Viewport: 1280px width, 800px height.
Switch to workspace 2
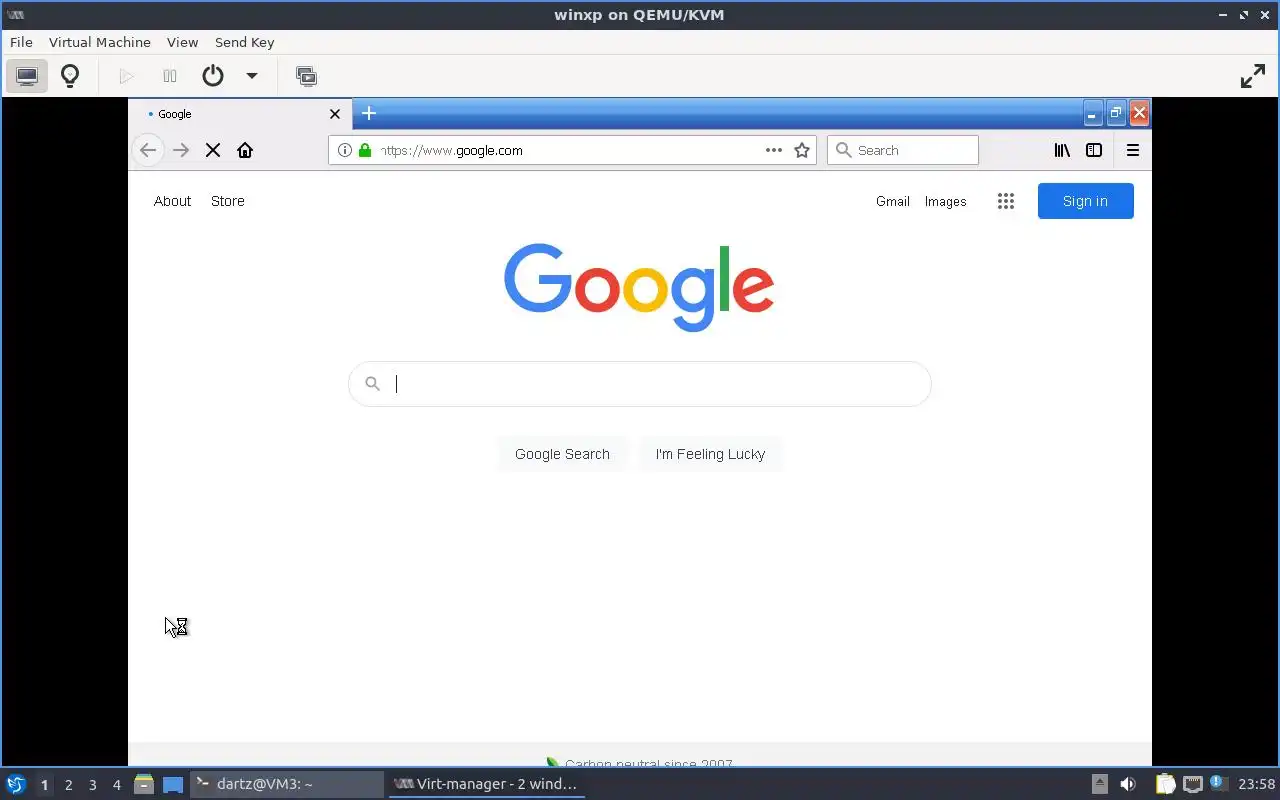tap(68, 784)
